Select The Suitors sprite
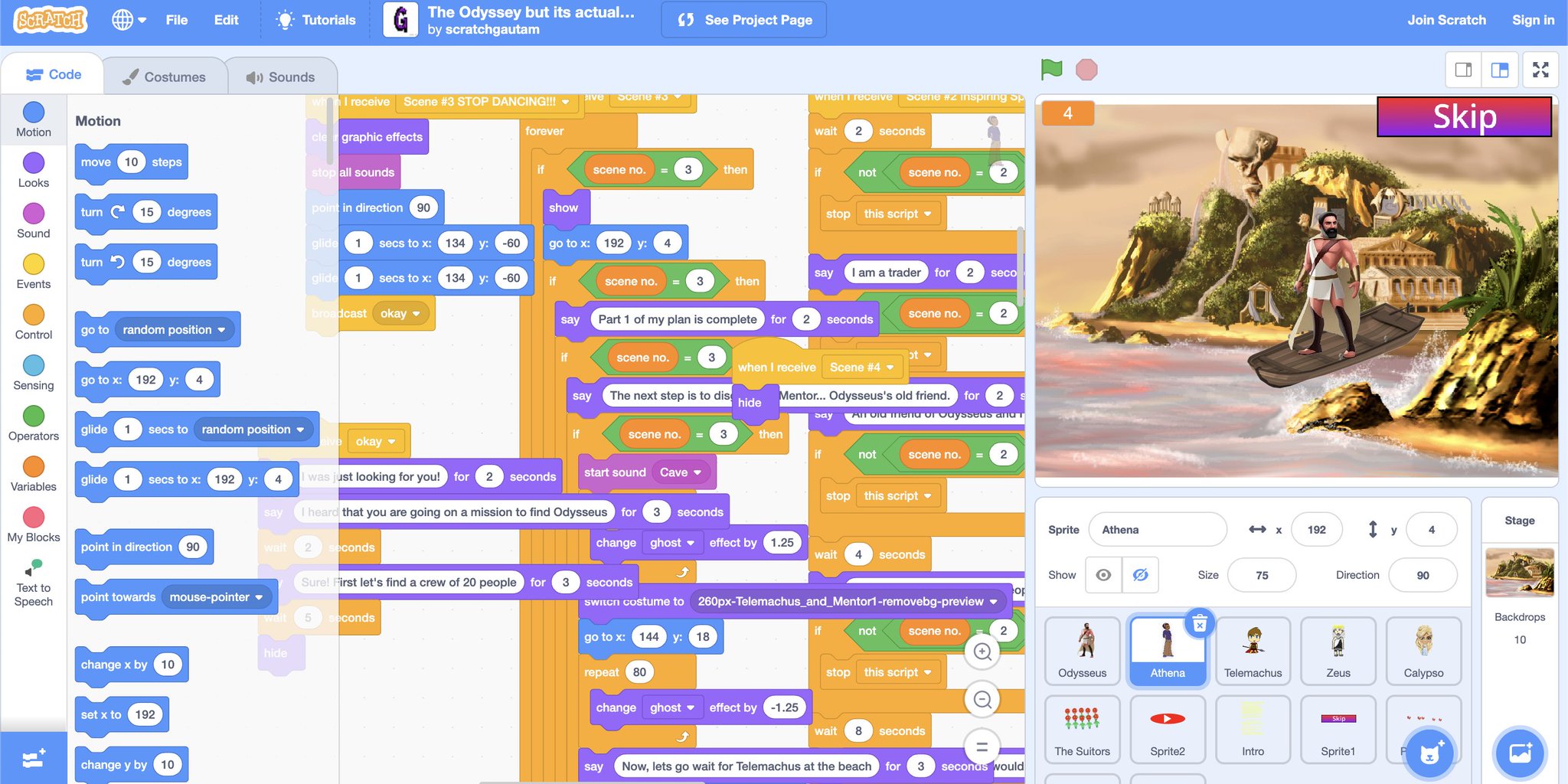Image resolution: width=1568 pixels, height=784 pixels. pos(1082,729)
